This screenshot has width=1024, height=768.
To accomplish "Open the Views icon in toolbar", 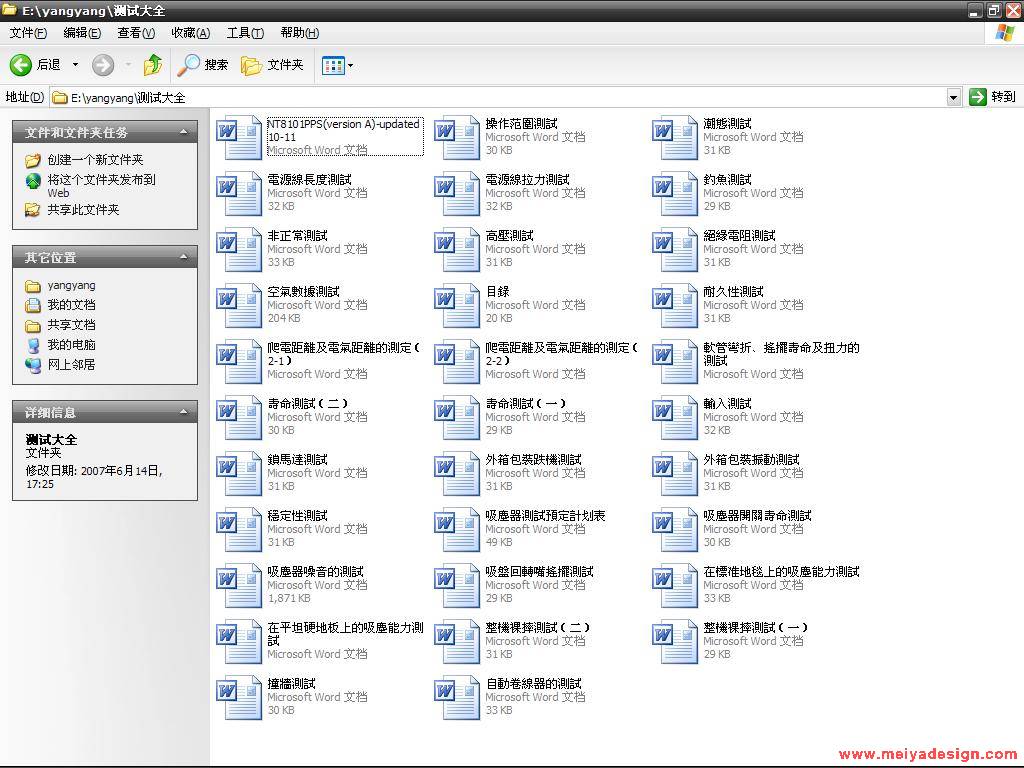I will point(333,65).
